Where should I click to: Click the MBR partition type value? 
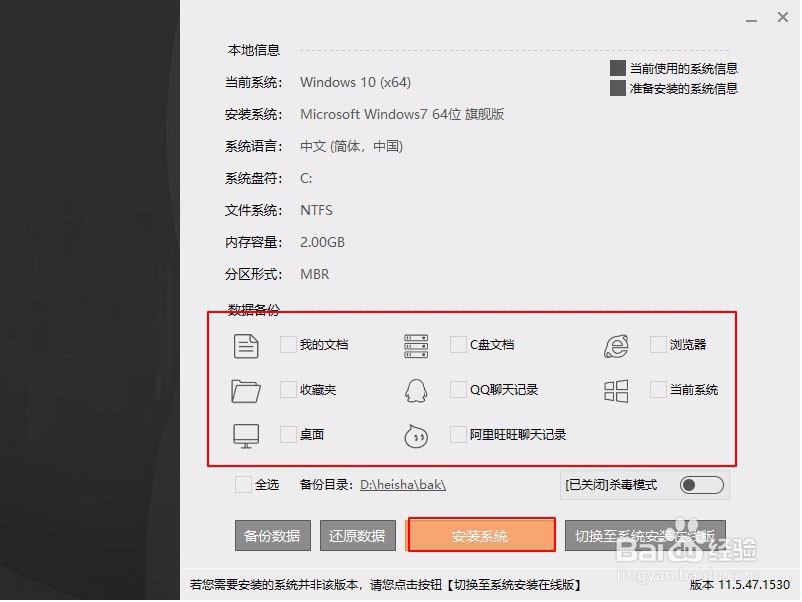pyautogui.click(x=315, y=274)
